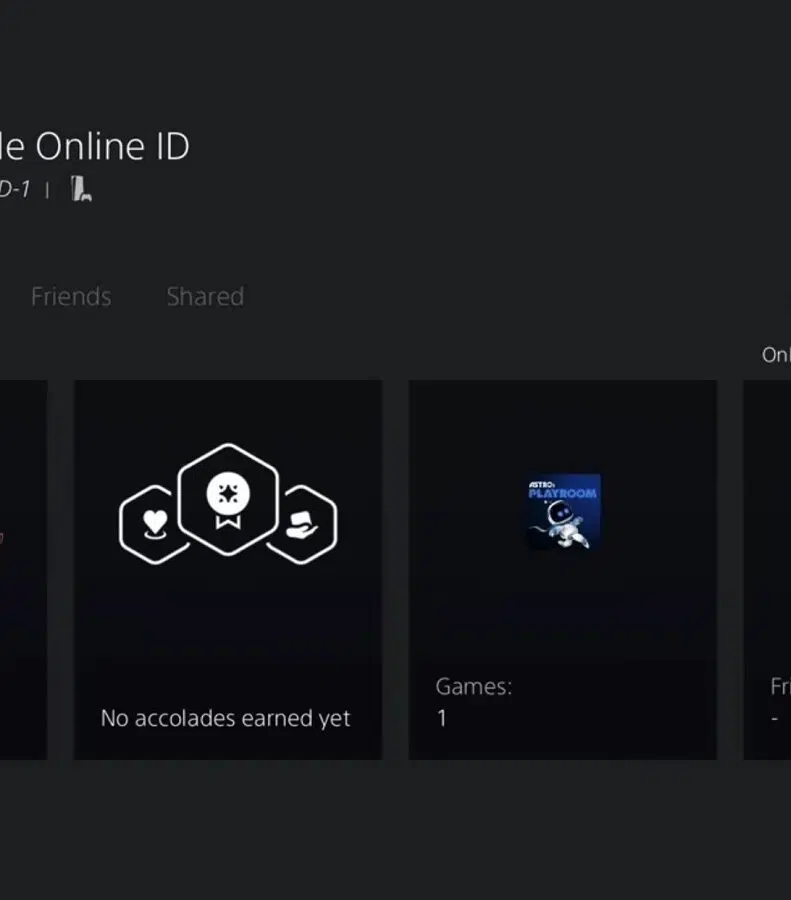Open the Astro's Playroom game thumbnail
The width and height of the screenshot is (791, 900).
[x=564, y=511]
